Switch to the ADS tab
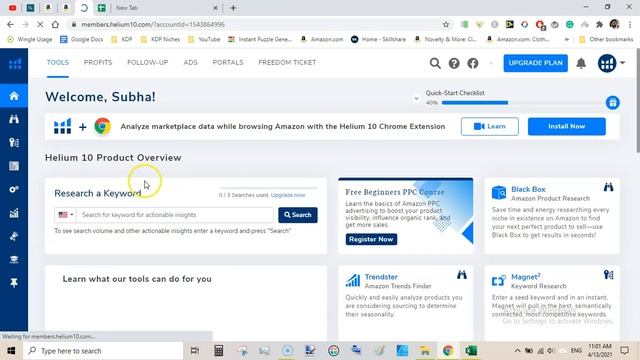 point(191,62)
